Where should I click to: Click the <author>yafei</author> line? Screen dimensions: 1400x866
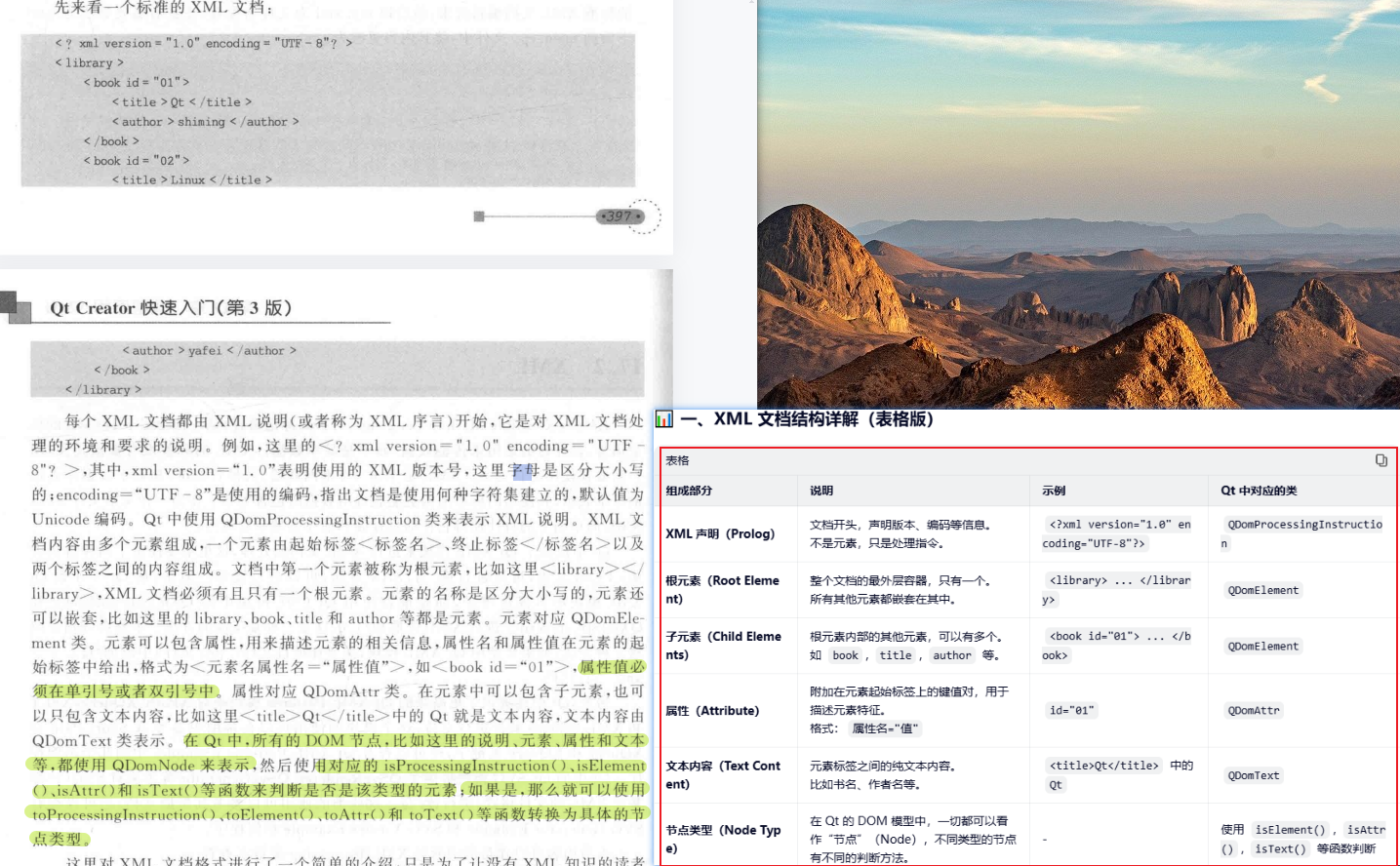pos(210,350)
